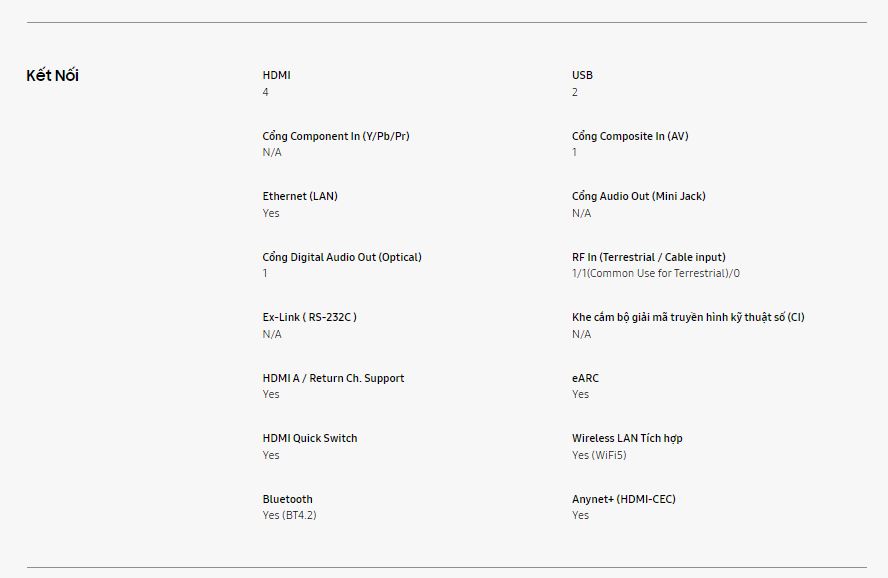The height and width of the screenshot is (578, 888).
Task: Select the Cổng Composite In (AV) label
Action: coord(630,136)
